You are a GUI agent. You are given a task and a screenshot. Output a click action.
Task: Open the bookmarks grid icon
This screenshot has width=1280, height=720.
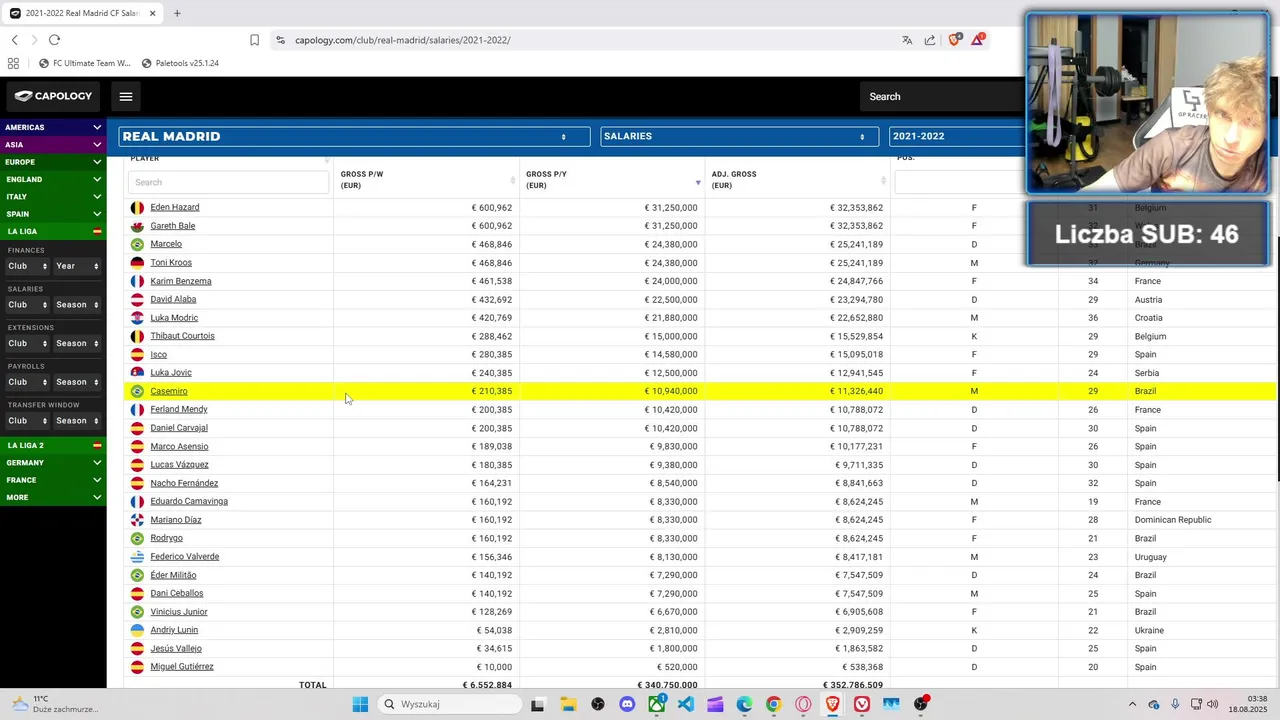[13, 63]
